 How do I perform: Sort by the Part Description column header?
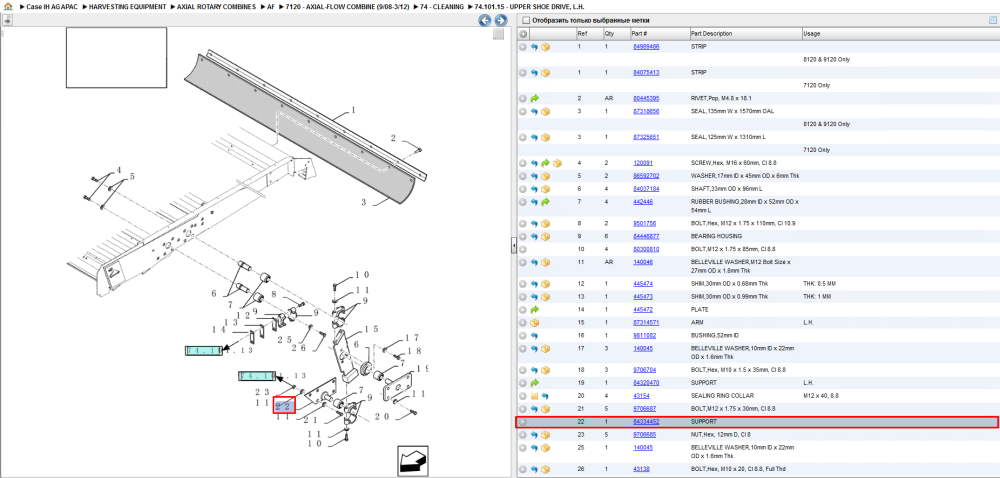pos(746,34)
